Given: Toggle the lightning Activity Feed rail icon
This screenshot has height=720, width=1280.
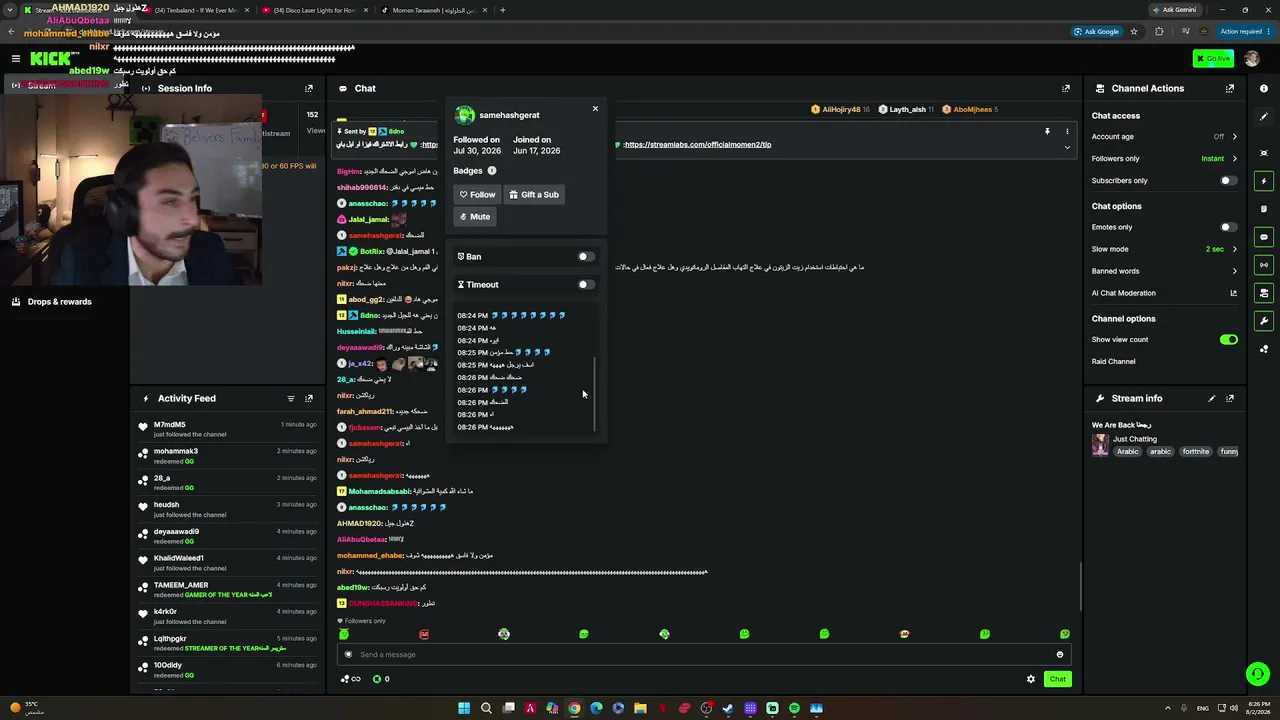Looking at the screenshot, I should pyautogui.click(x=1264, y=181).
